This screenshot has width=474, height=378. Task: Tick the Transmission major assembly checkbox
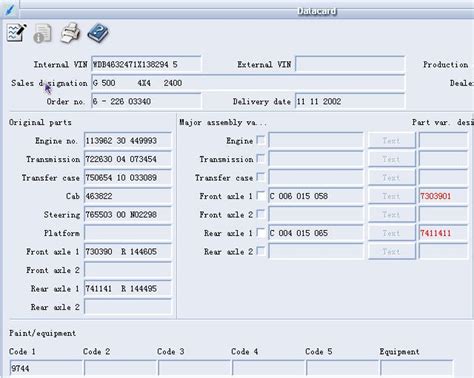[261, 159]
